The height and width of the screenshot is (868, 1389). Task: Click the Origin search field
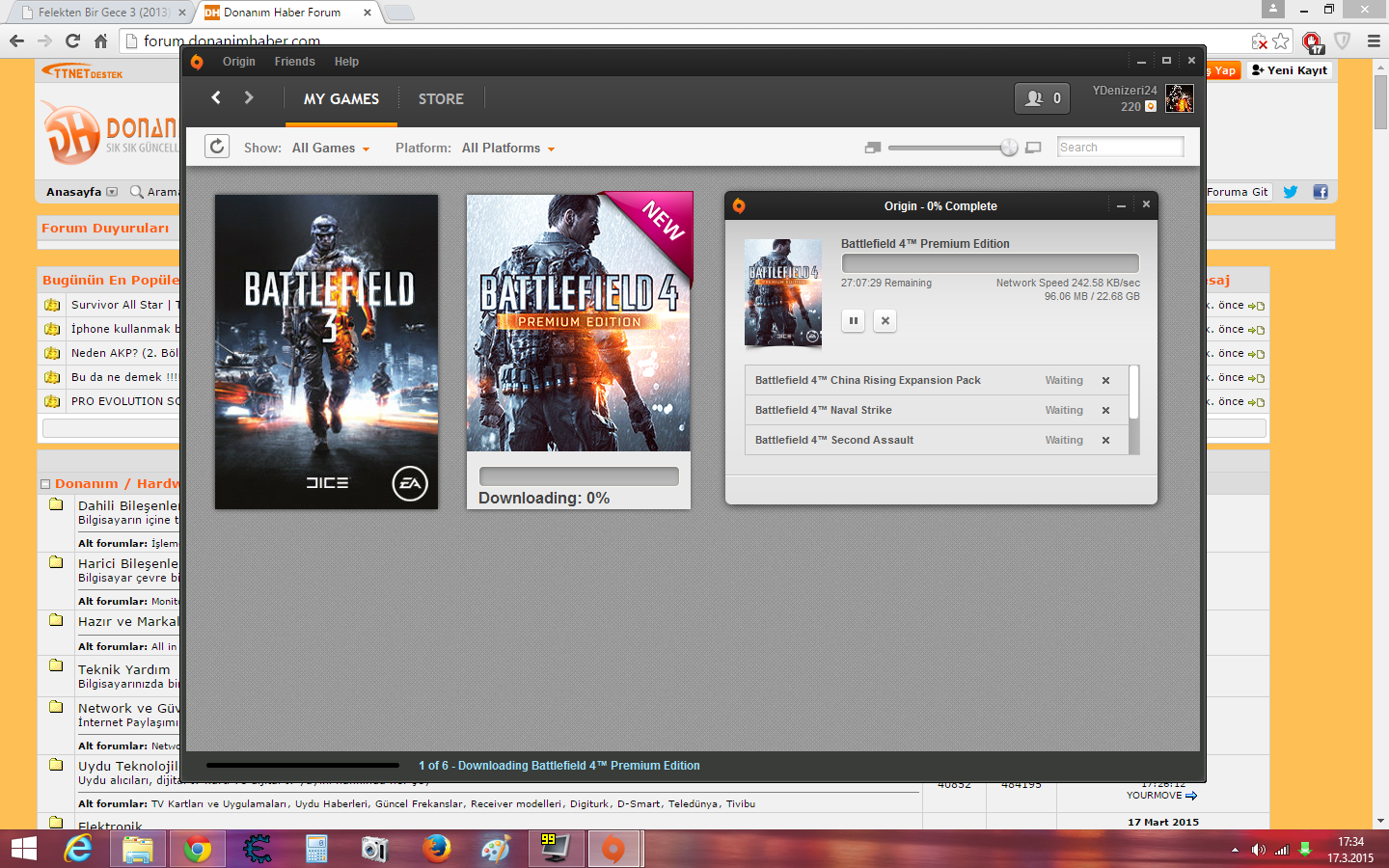pyautogui.click(x=1120, y=147)
